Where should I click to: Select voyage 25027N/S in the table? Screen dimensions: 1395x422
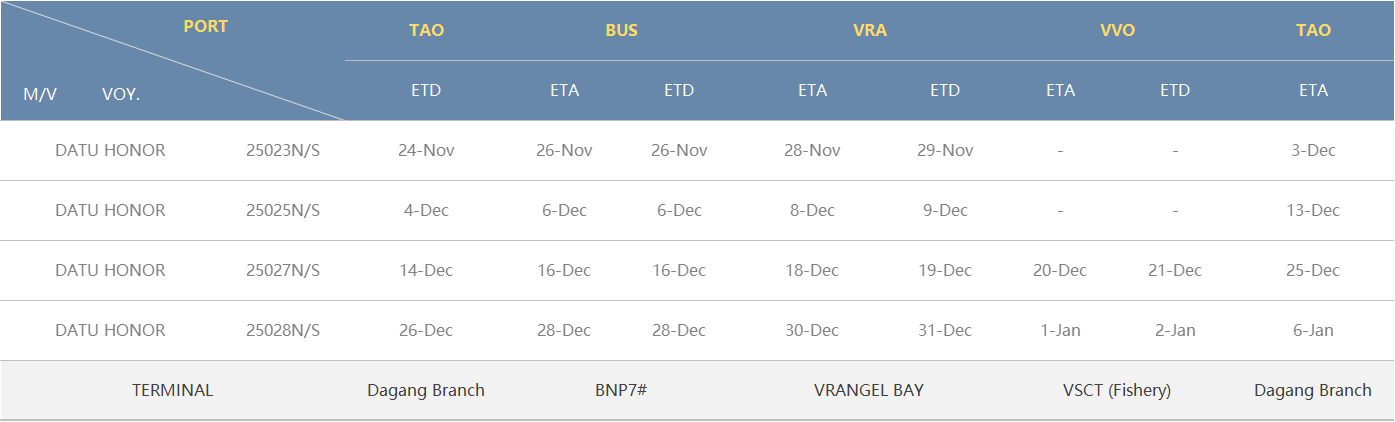[283, 270]
